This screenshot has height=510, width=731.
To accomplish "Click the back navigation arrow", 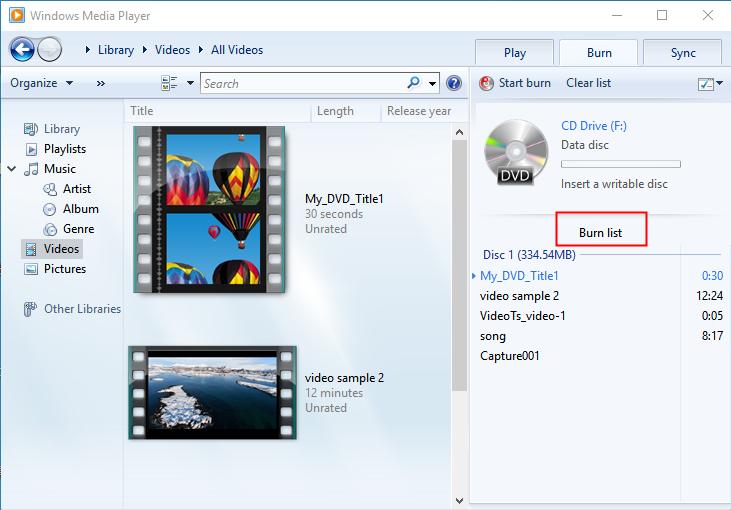I will [x=23, y=49].
